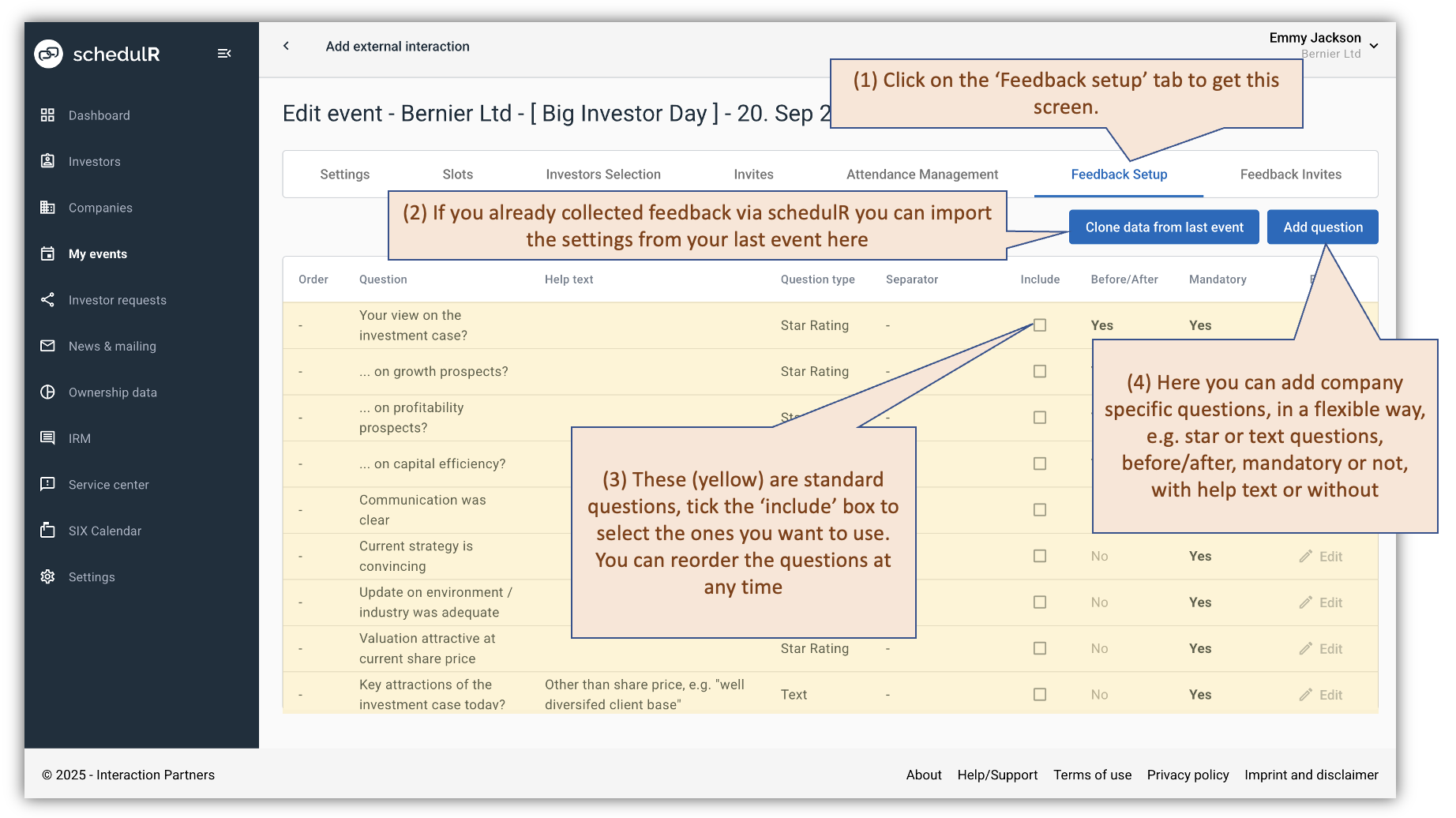The width and height of the screenshot is (1456, 818).
Task: Open the Service center panel
Action: pos(47,485)
